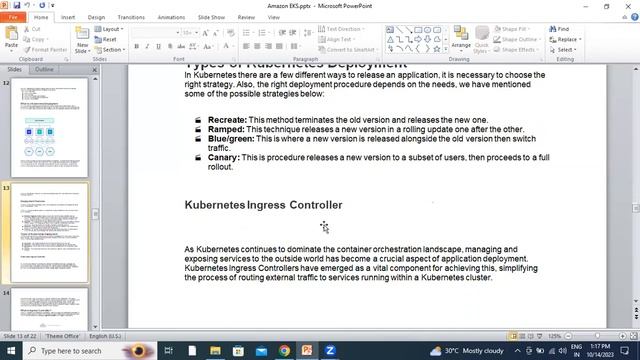Click Find in the Editing group
This screenshot has height=360, width=640.
(559, 29)
